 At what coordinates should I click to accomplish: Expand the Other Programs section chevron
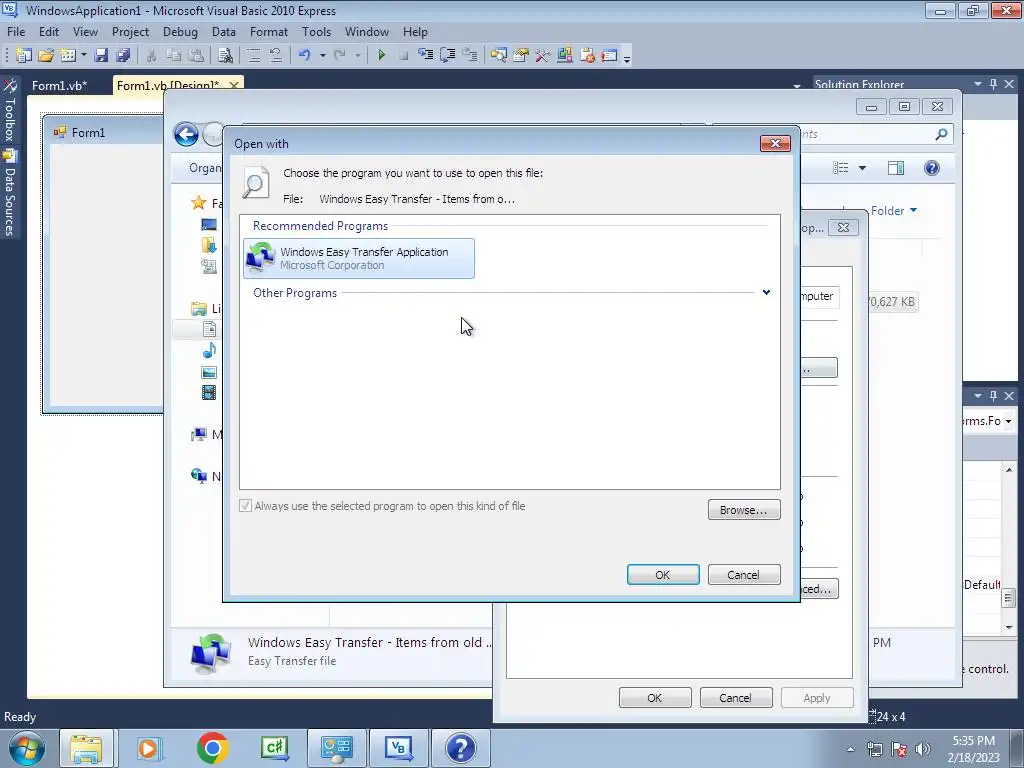[x=766, y=293]
